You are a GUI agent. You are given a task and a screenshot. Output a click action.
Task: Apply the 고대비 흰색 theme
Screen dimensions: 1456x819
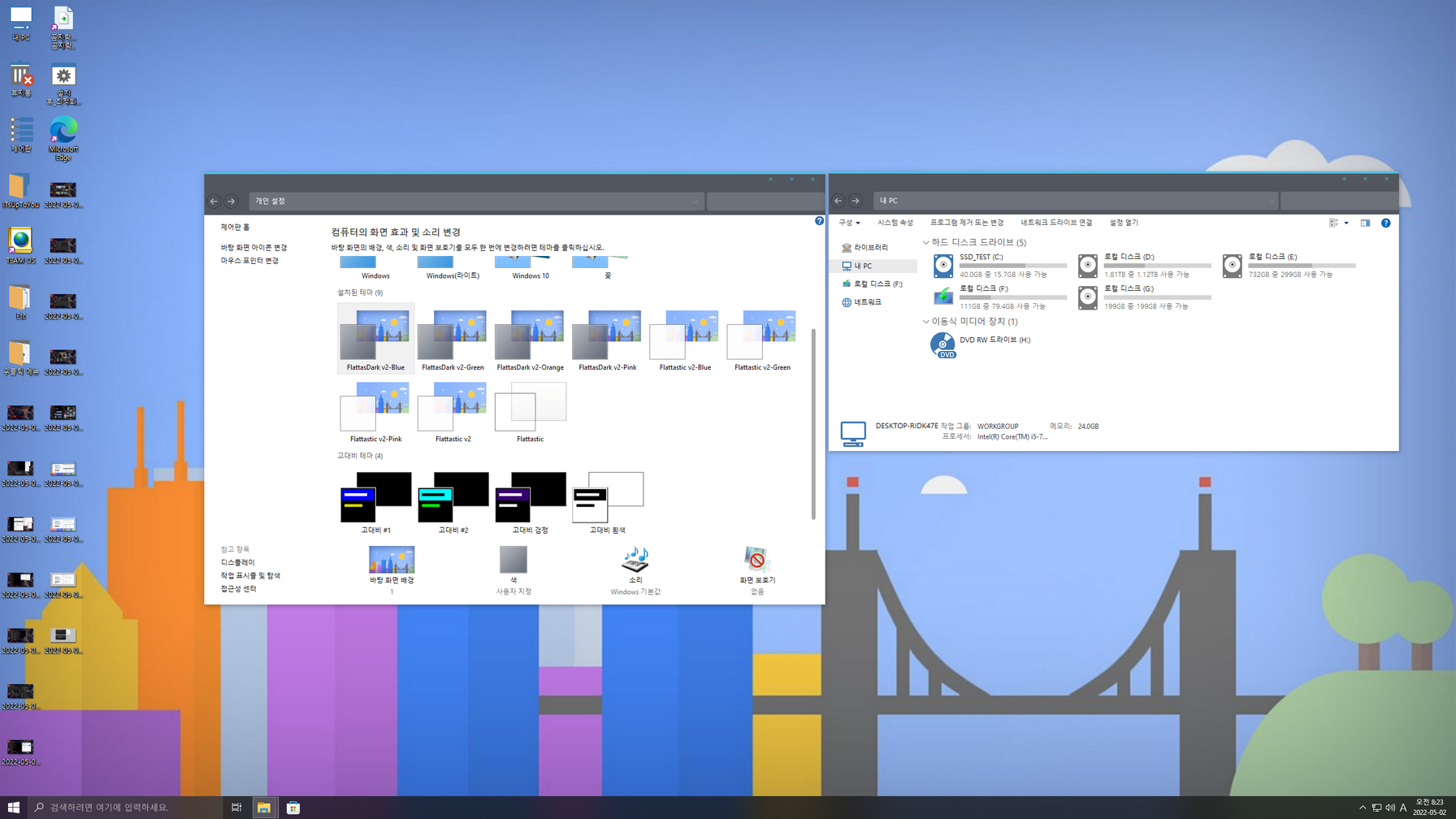pyautogui.click(x=607, y=502)
